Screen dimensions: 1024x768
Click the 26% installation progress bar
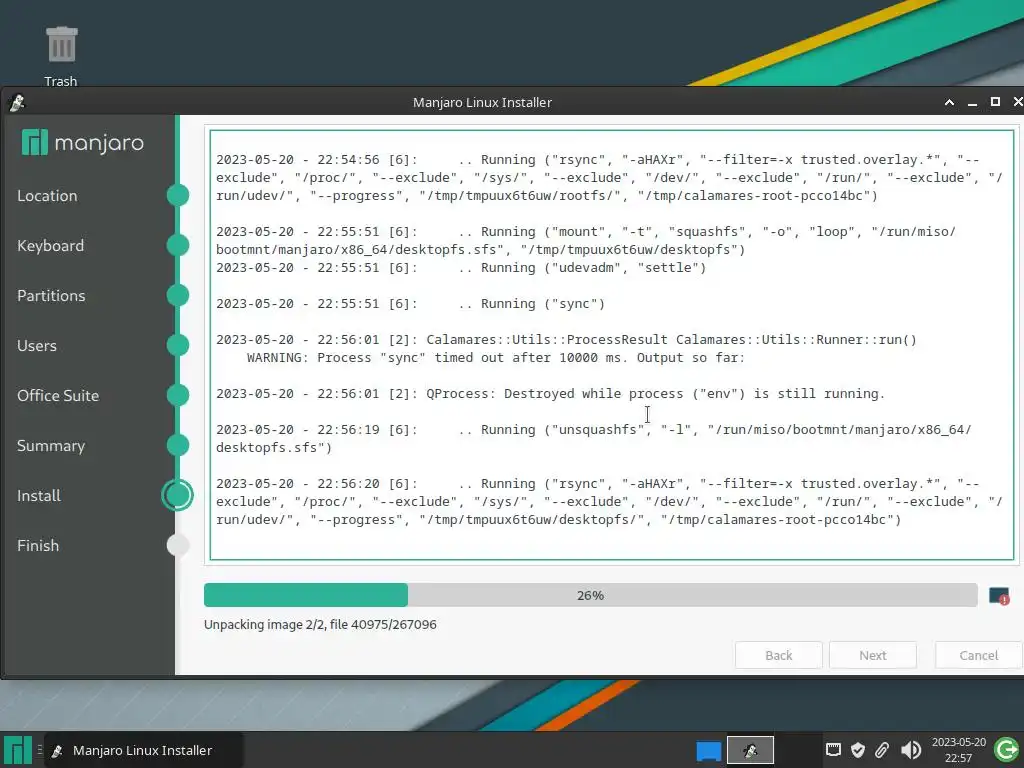[x=590, y=596]
